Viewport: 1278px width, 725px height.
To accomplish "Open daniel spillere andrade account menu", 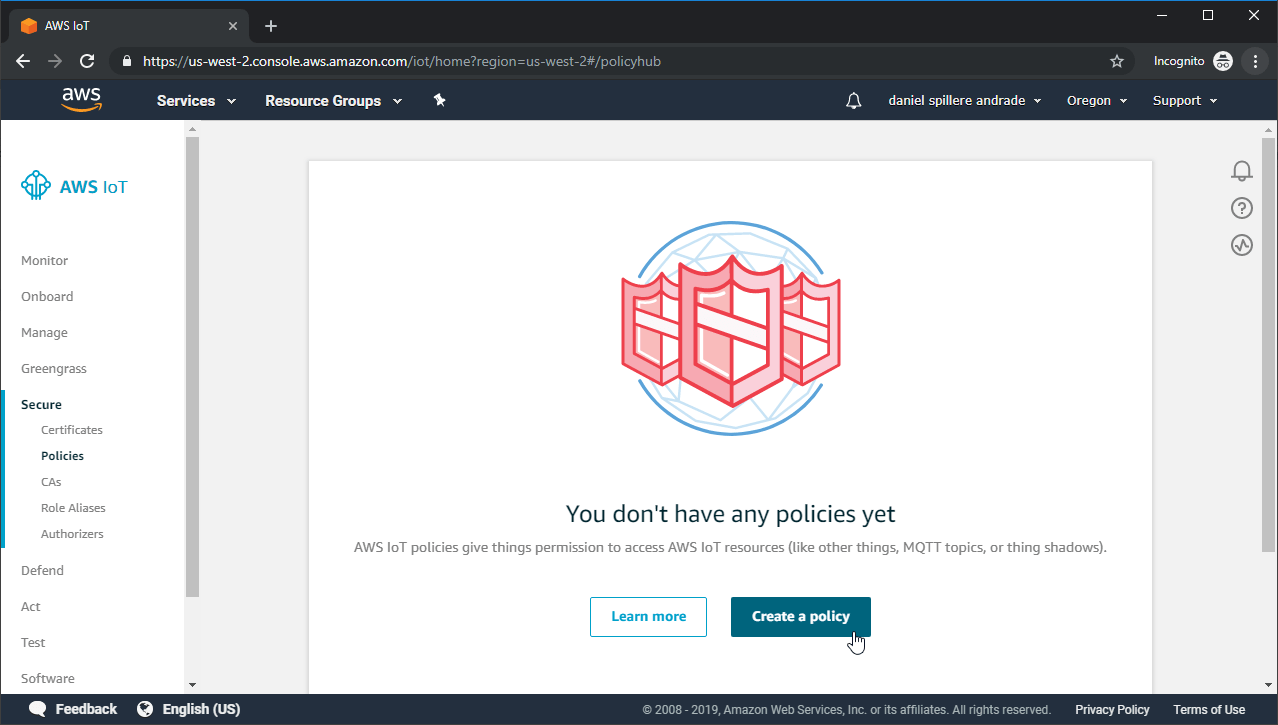I will coord(964,101).
